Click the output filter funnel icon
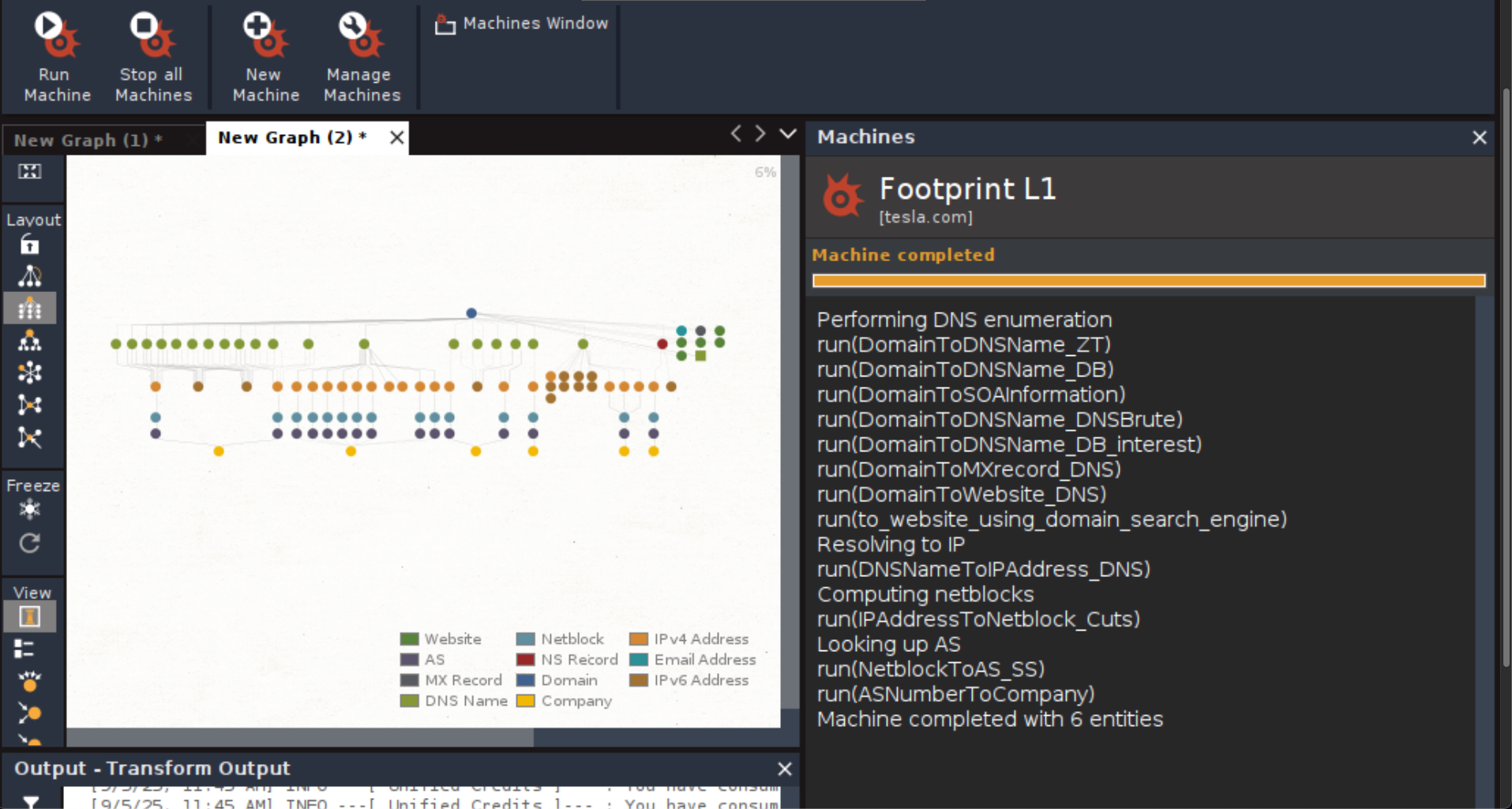The image size is (1512, 809). [31, 801]
